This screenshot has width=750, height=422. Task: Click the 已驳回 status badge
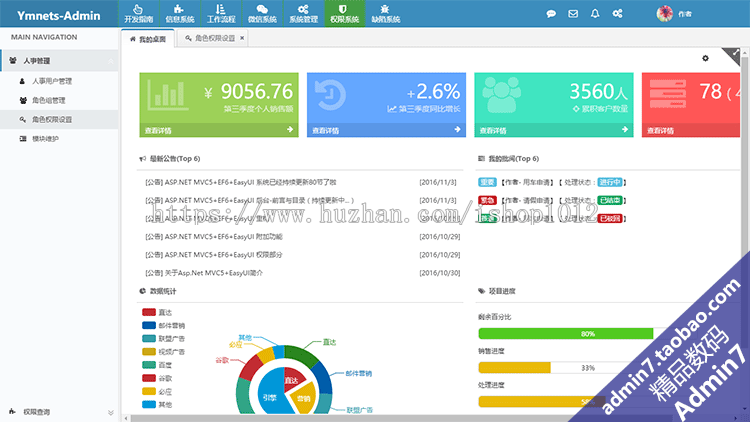(x=610, y=219)
